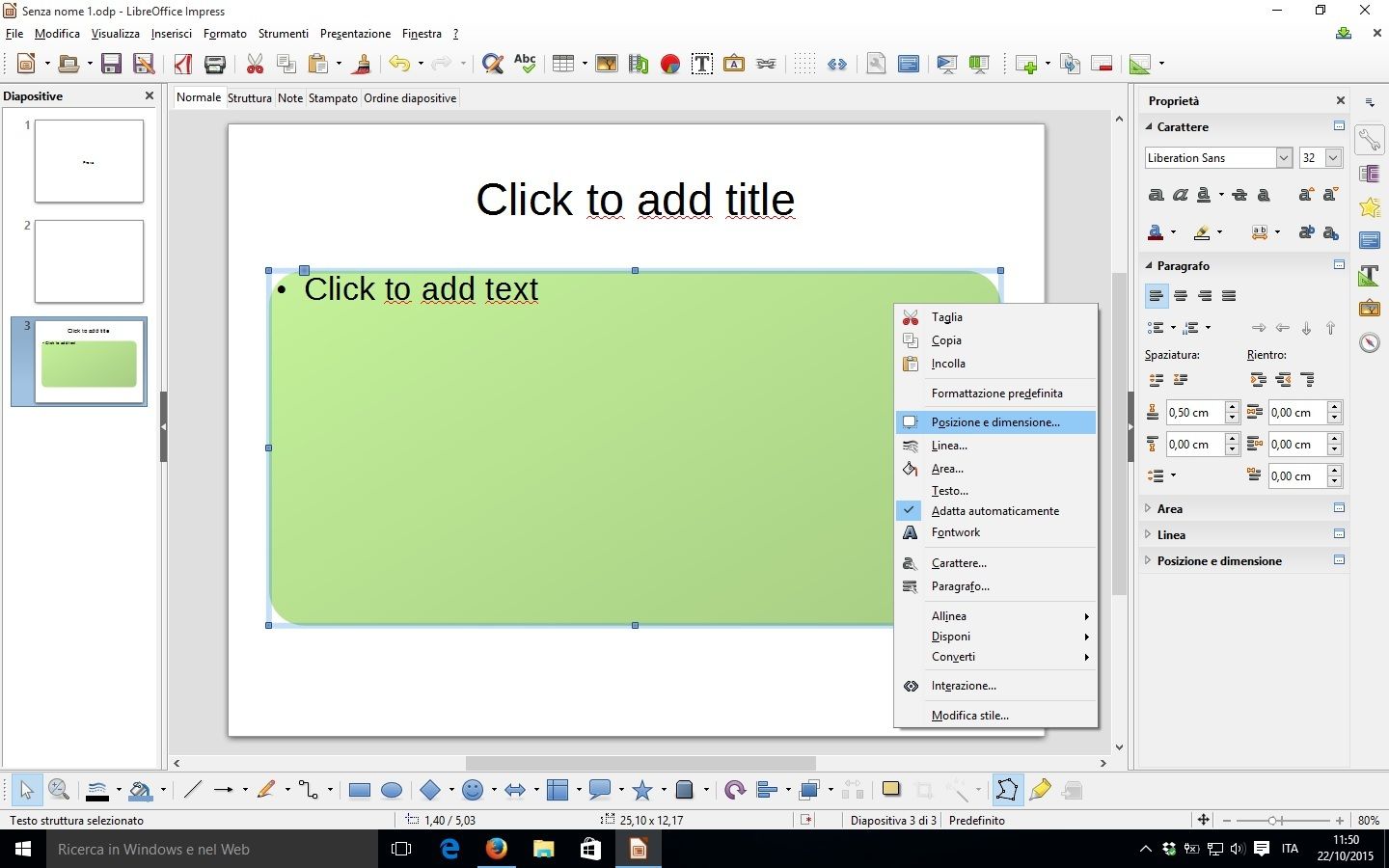The image size is (1389, 868).
Task: Select the ellipse tool in the drawing toolbar
Action: point(392,790)
